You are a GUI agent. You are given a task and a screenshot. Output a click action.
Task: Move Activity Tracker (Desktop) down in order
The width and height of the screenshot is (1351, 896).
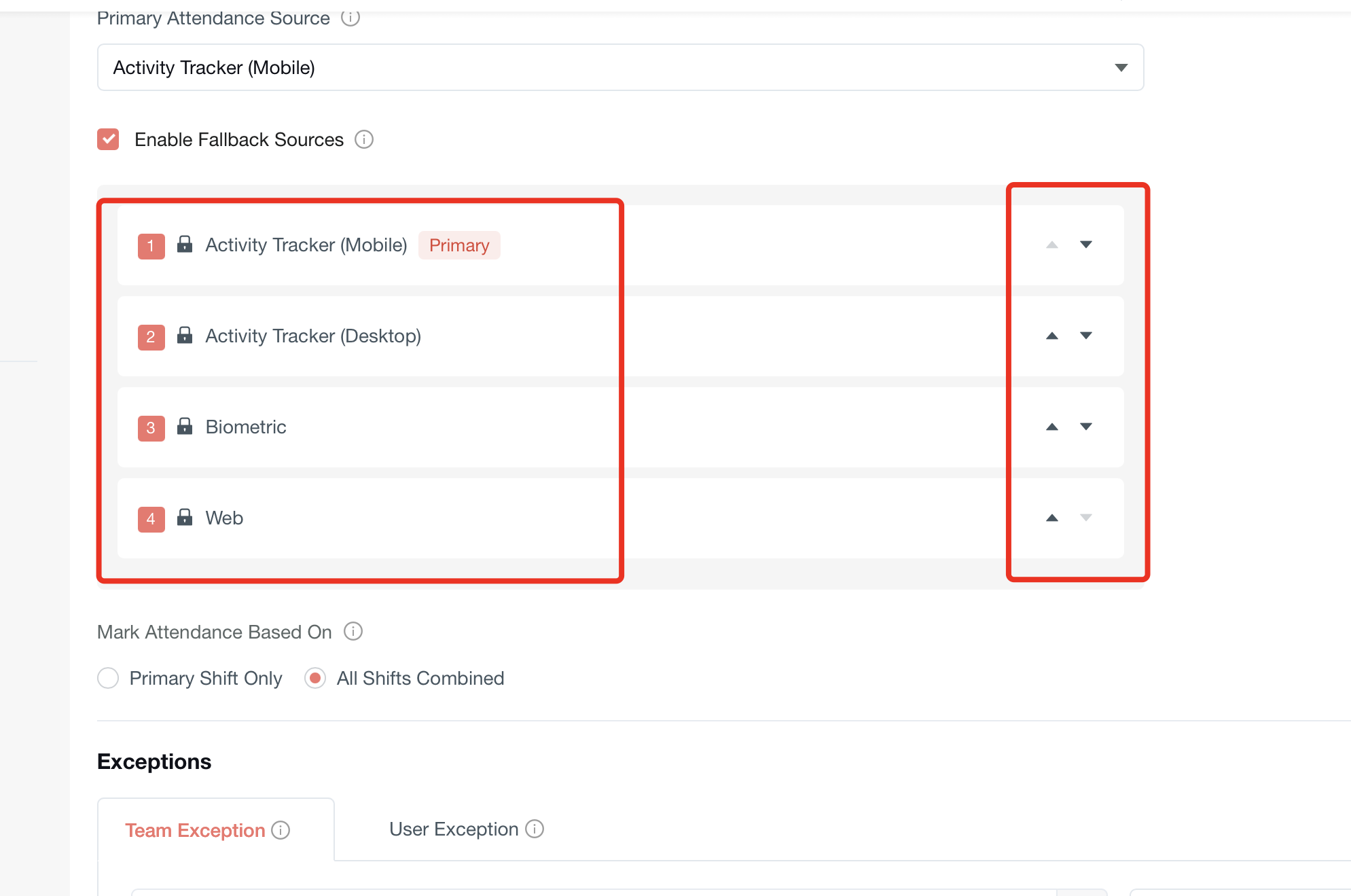point(1085,336)
